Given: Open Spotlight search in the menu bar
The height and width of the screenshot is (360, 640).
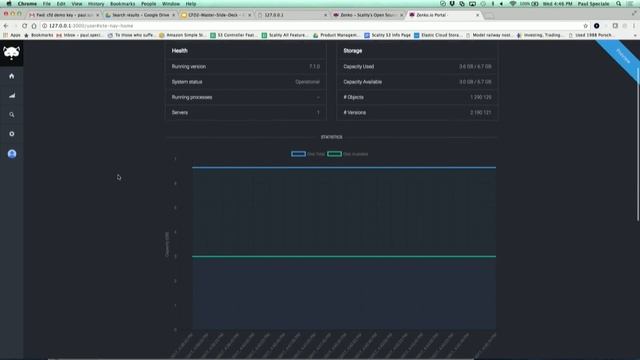Looking at the screenshot, I should (x=619, y=4).
